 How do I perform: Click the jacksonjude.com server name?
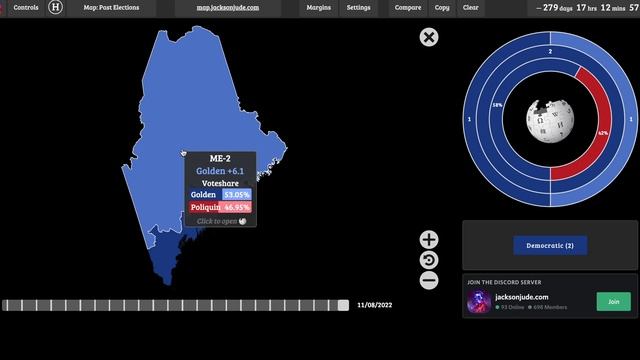pos(522,297)
